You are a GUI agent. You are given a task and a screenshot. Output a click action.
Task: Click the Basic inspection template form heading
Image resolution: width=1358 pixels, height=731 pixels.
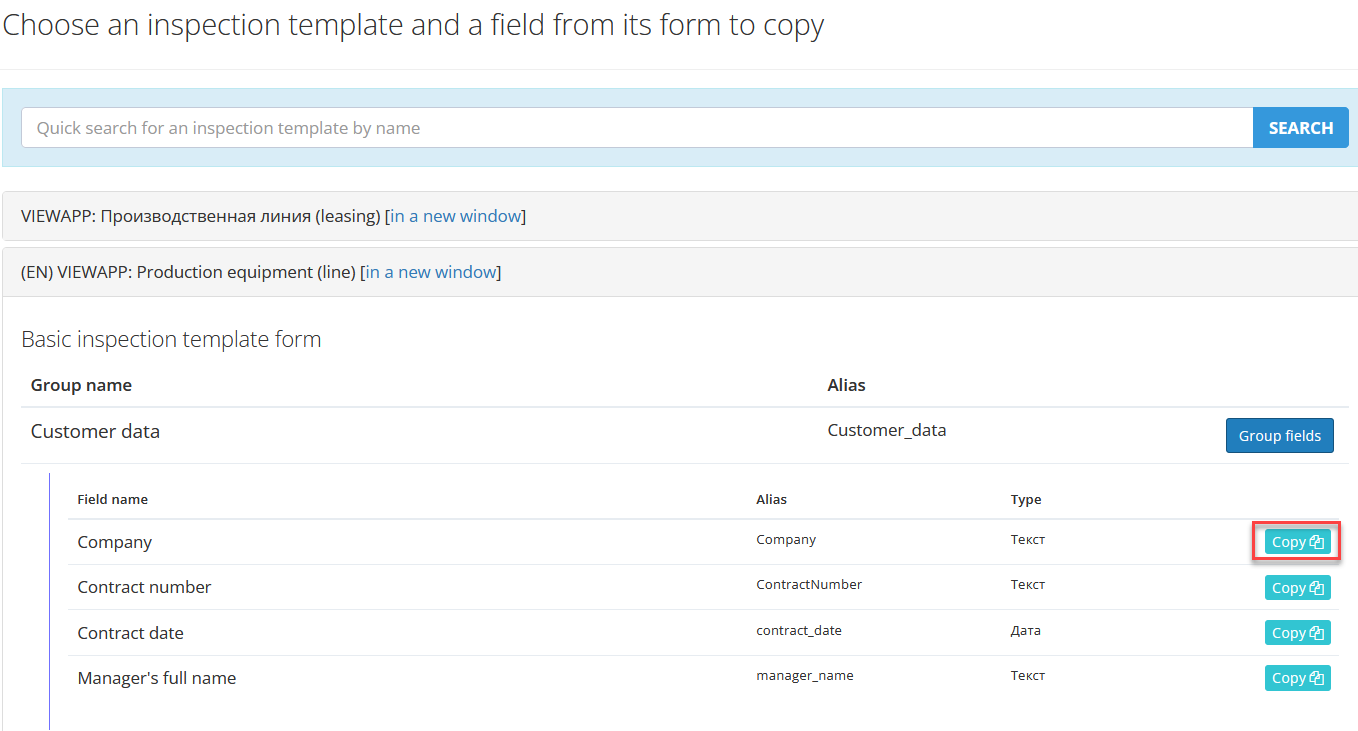pos(171,339)
